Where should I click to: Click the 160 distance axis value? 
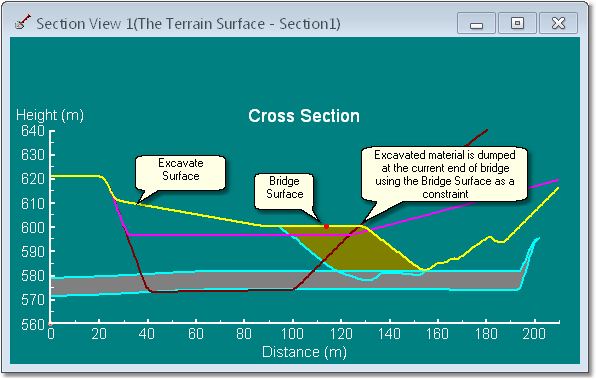click(x=437, y=334)
